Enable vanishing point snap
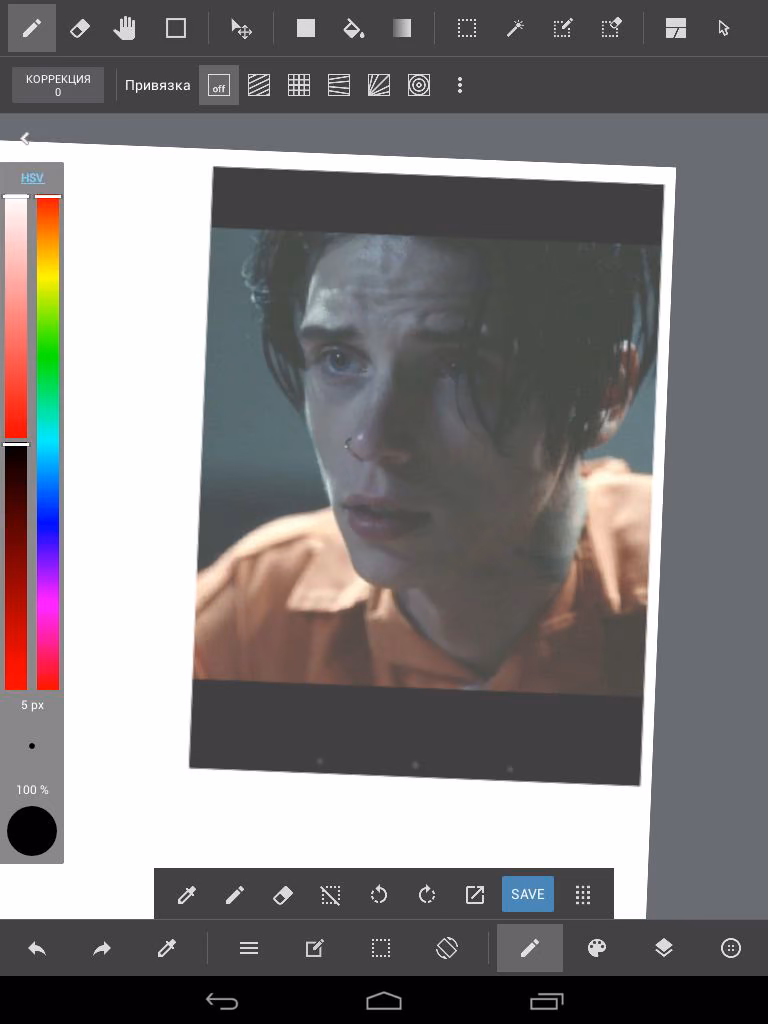 [x=339, y=85]
